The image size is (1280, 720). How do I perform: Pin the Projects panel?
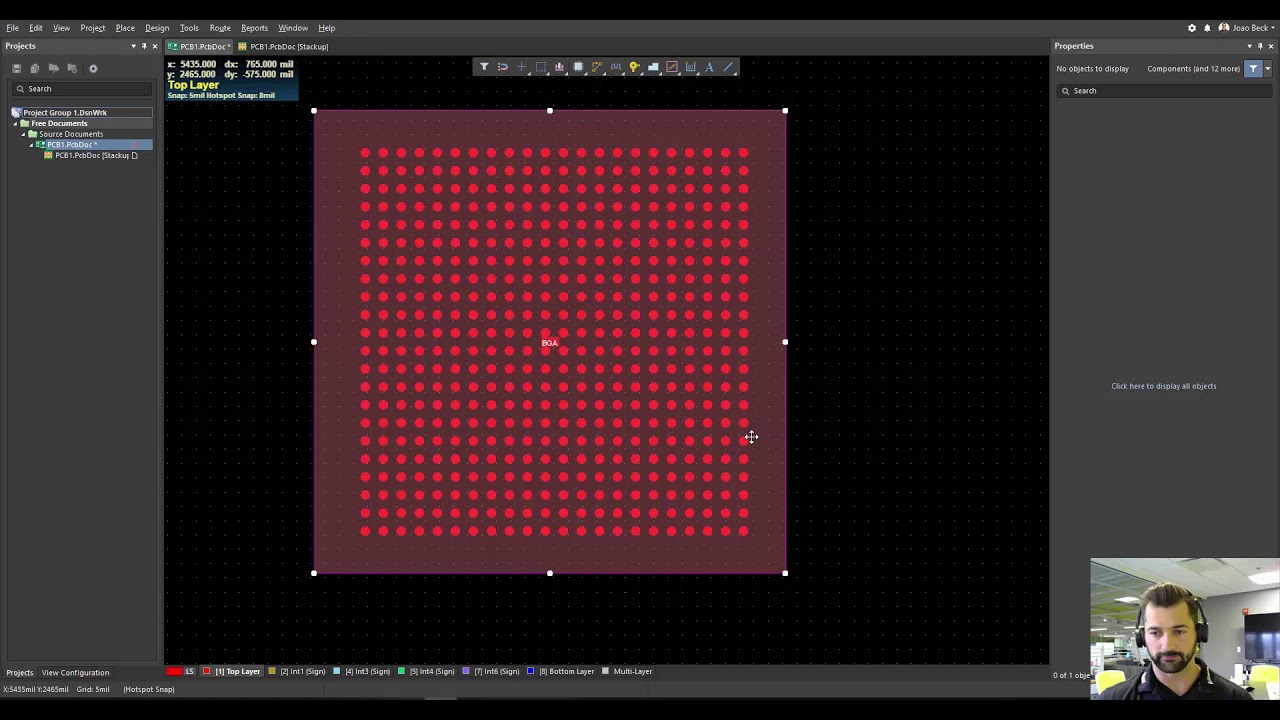pos(144,46)
